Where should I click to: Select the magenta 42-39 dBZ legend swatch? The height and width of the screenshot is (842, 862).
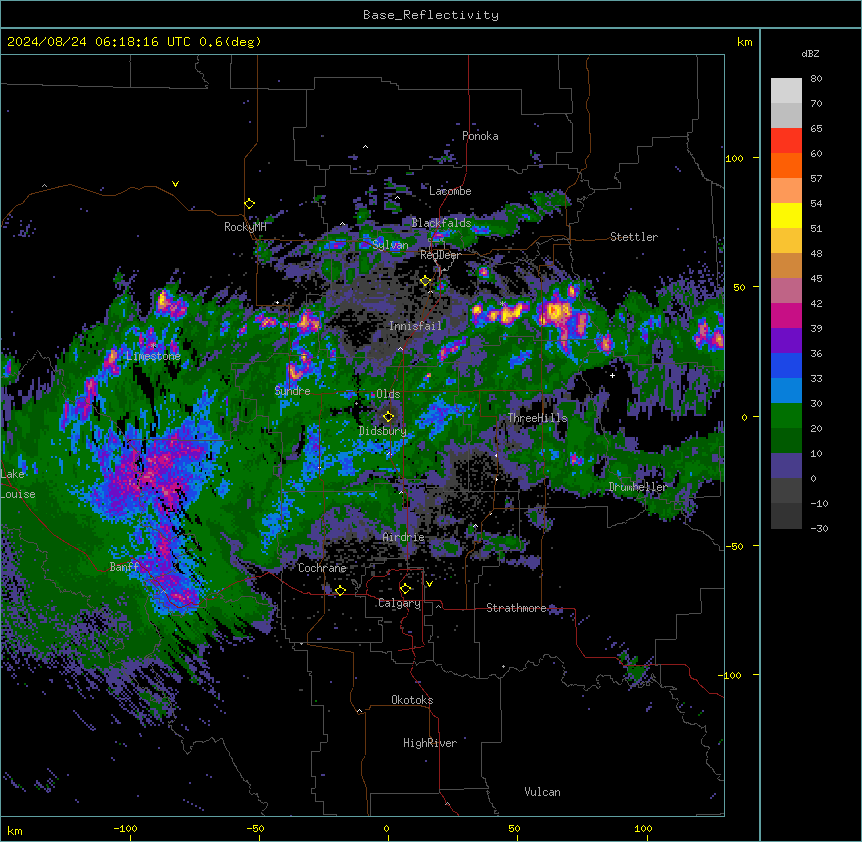tap(786, 316)
